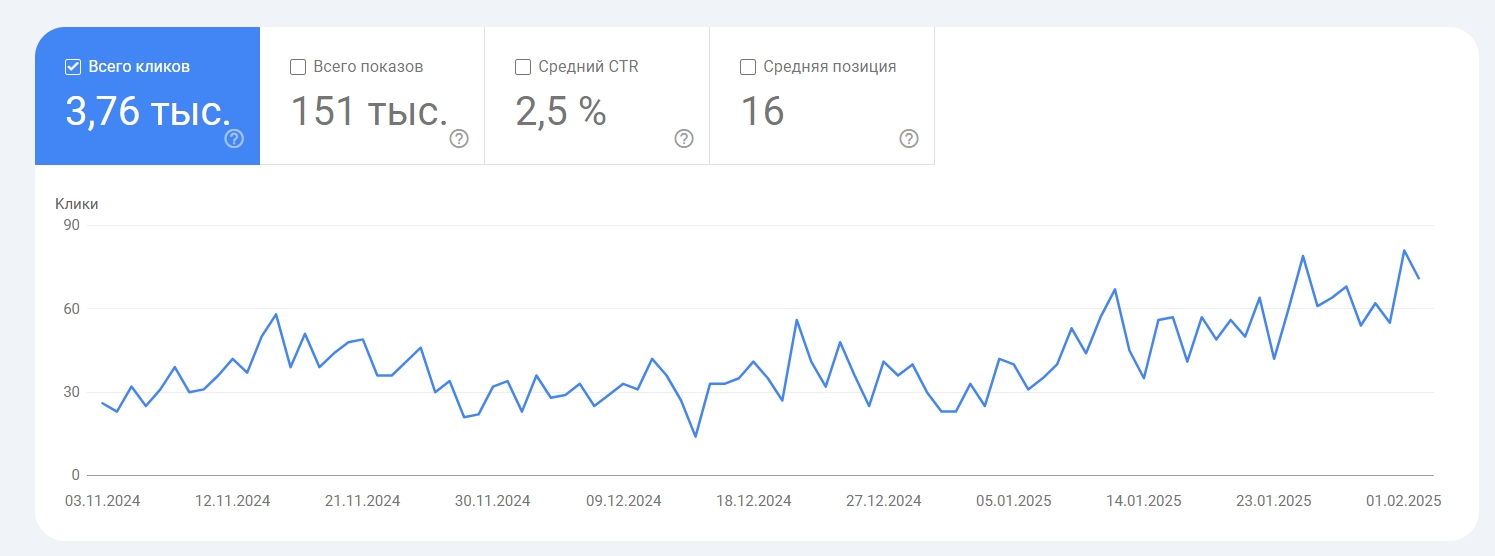Enable the Средний CTR checkbox

click(x=523, y=67)
